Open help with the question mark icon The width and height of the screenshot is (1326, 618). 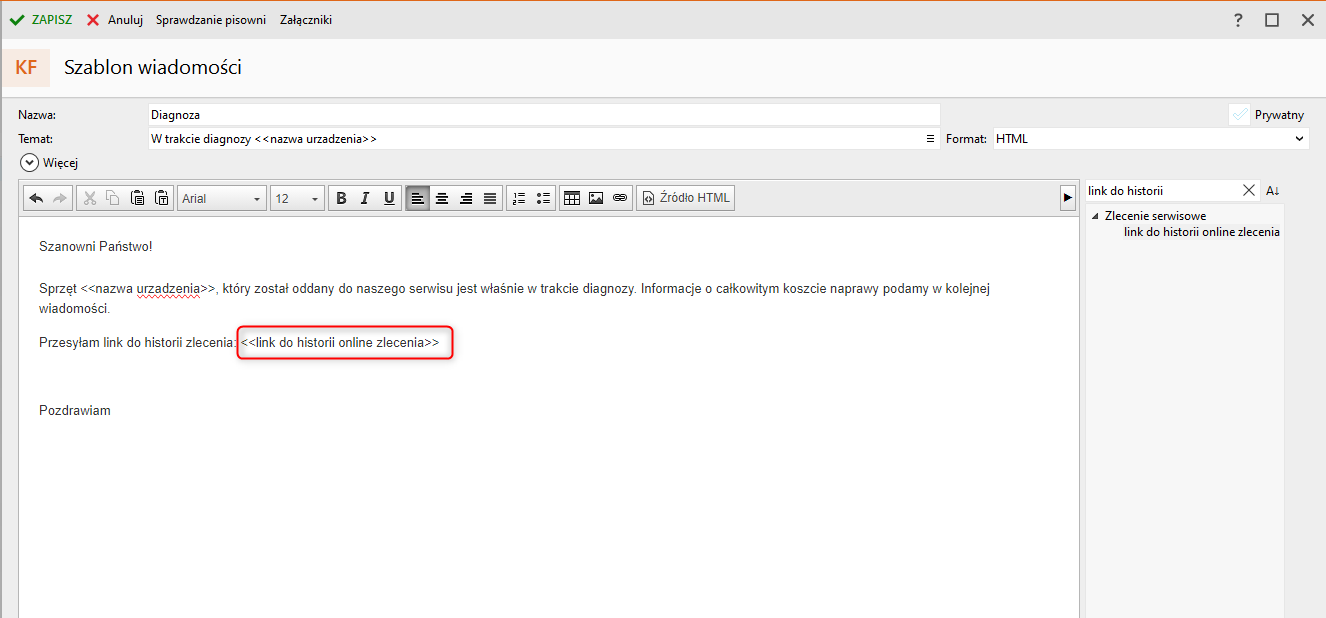tap(1238, 20)
